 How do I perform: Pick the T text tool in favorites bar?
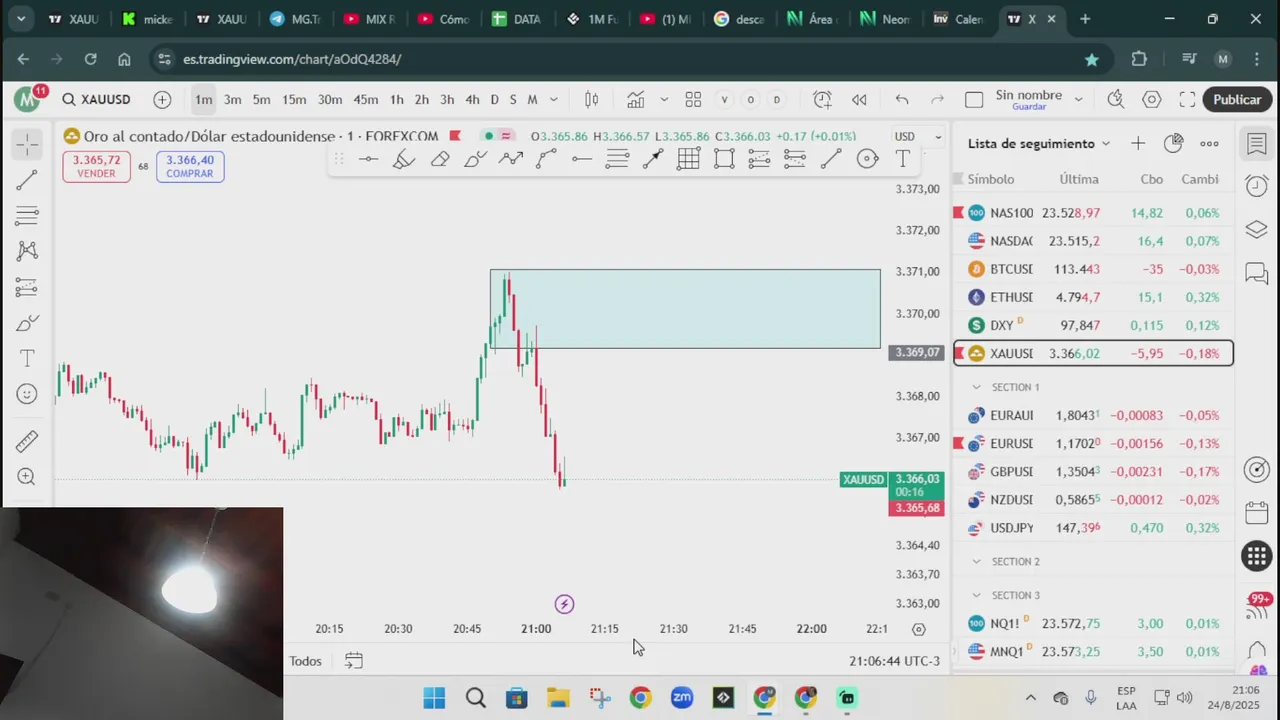[902, 159]
